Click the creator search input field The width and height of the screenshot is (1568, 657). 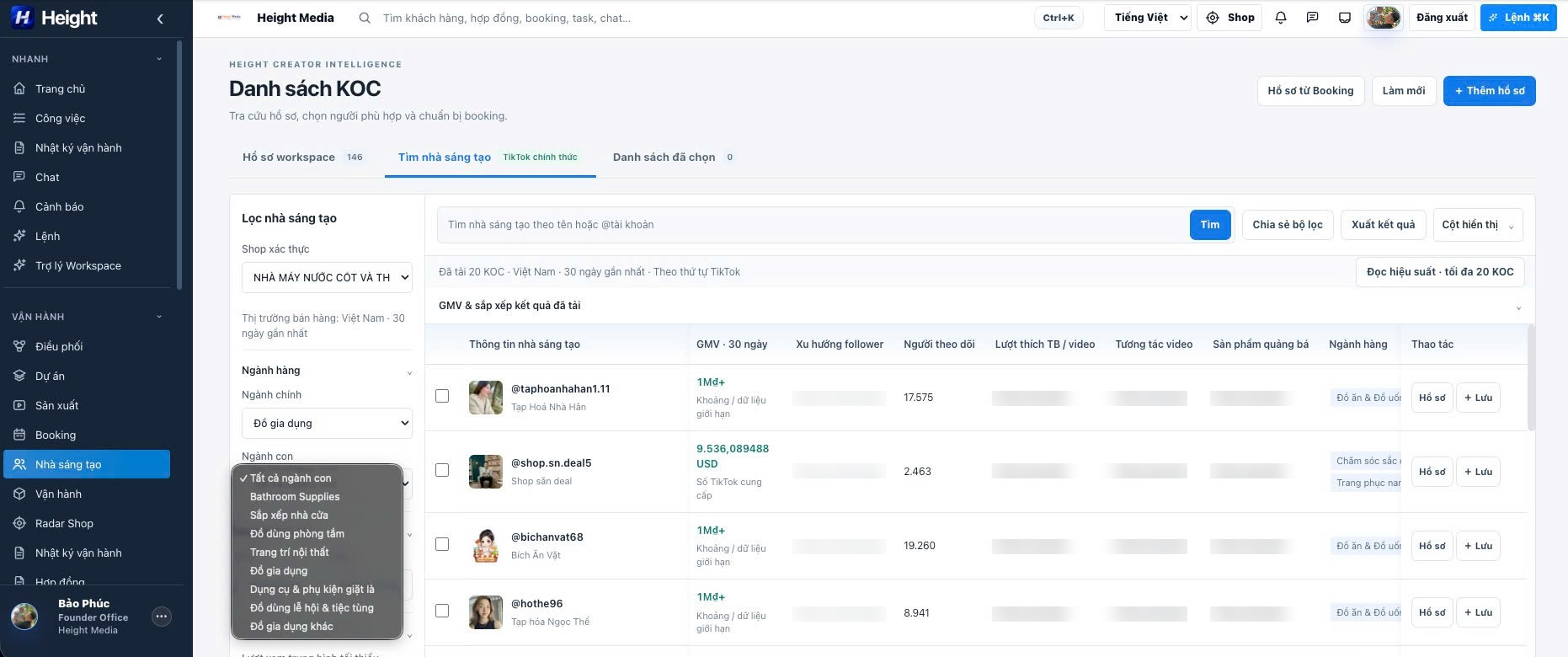(813, 225)
